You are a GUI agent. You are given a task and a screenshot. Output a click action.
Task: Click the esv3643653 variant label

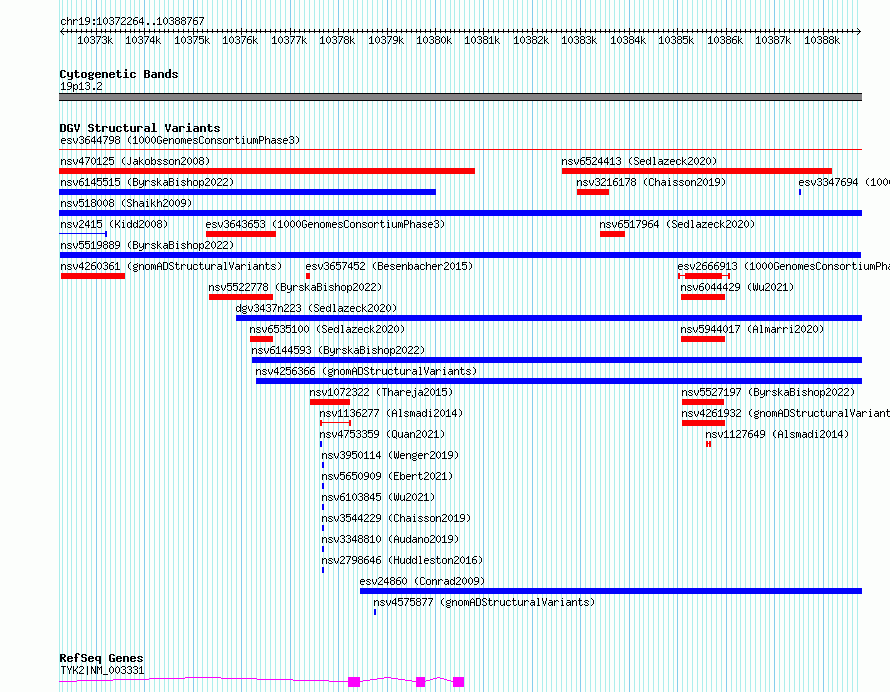(x=325, y=224)
